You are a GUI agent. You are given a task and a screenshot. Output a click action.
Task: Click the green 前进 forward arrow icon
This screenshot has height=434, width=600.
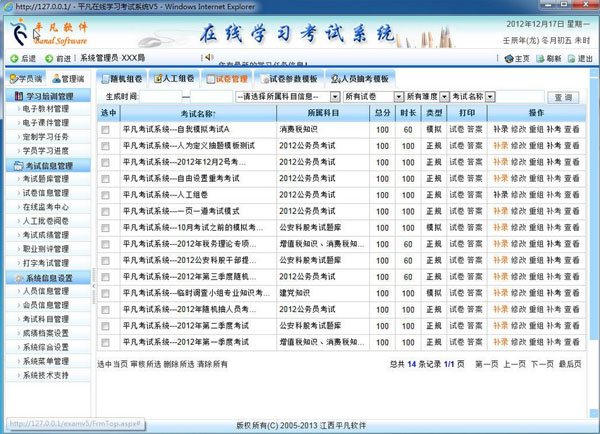(x=49, y=59)
